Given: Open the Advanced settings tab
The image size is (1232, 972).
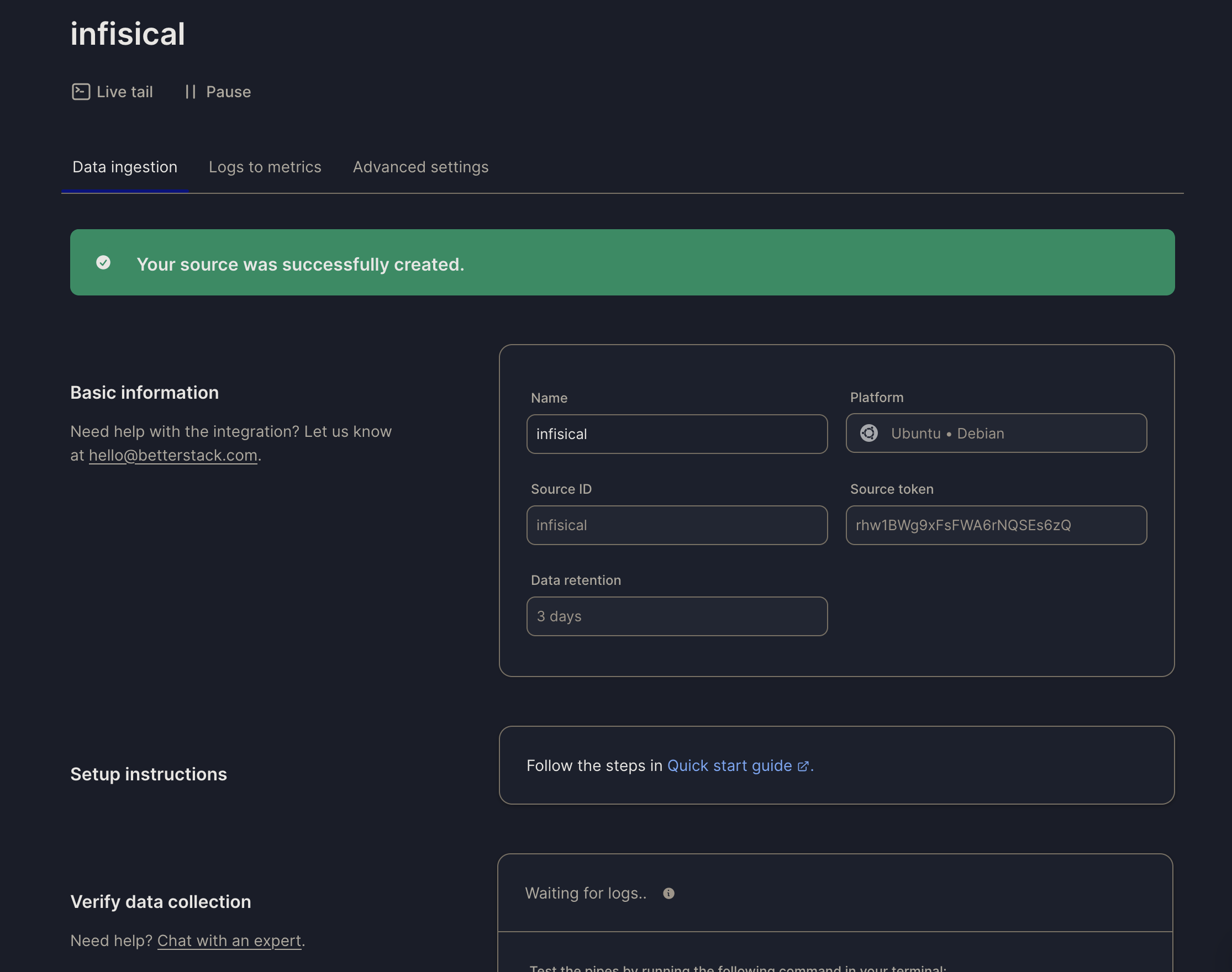Looking at the screenshot, I should [421, 167].
